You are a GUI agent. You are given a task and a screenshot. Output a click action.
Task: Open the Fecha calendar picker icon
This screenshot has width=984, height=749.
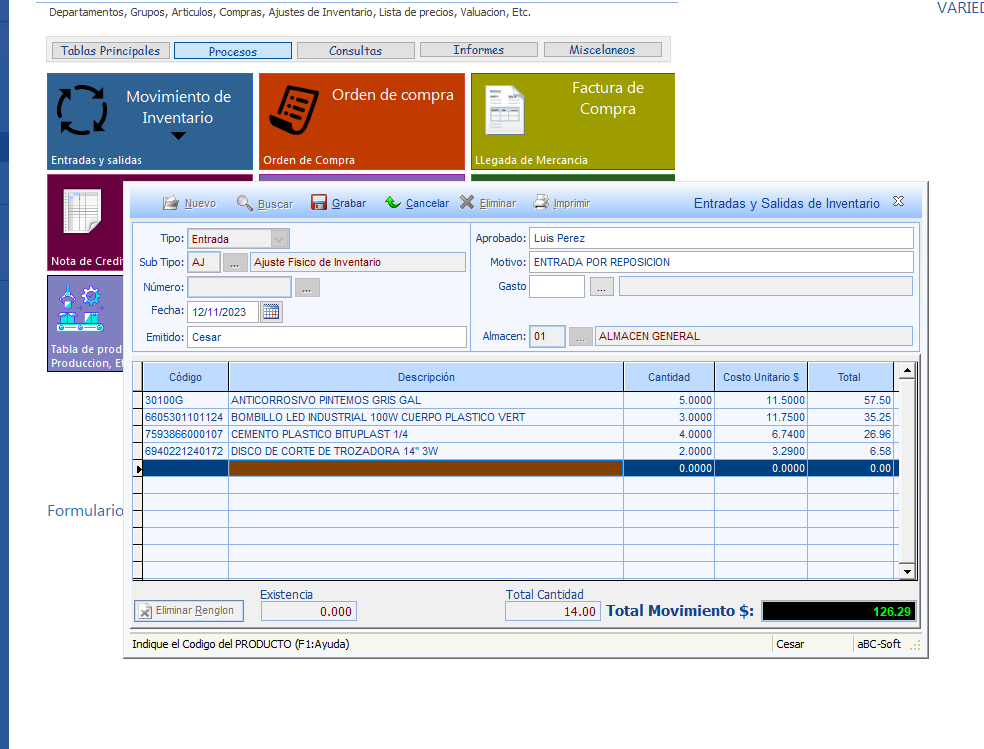tap(271, 311)
